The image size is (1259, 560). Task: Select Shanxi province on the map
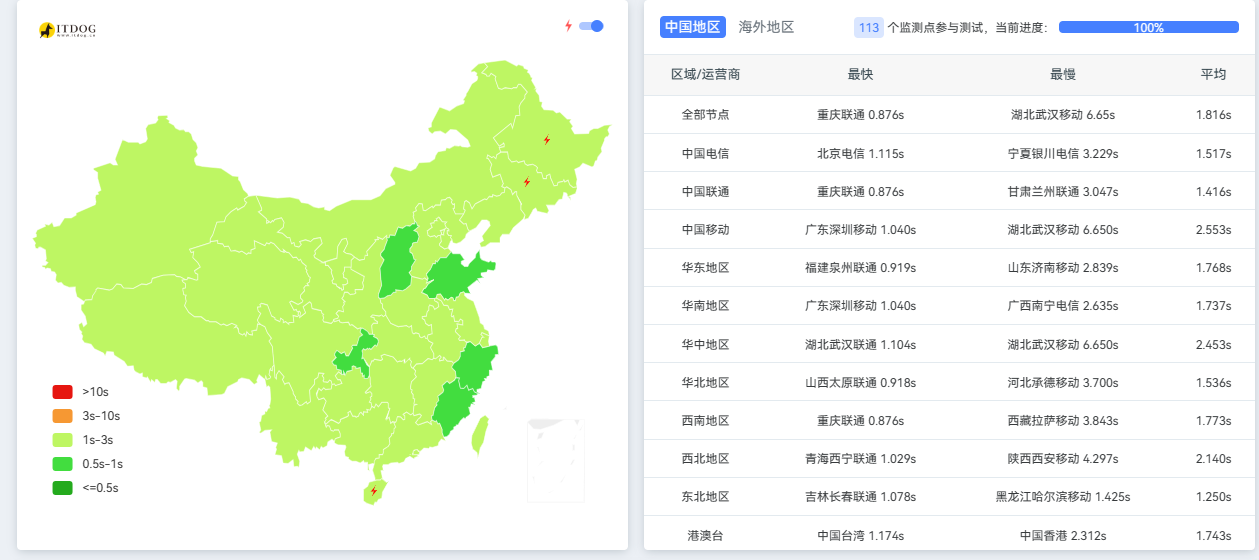click(400, 262)
